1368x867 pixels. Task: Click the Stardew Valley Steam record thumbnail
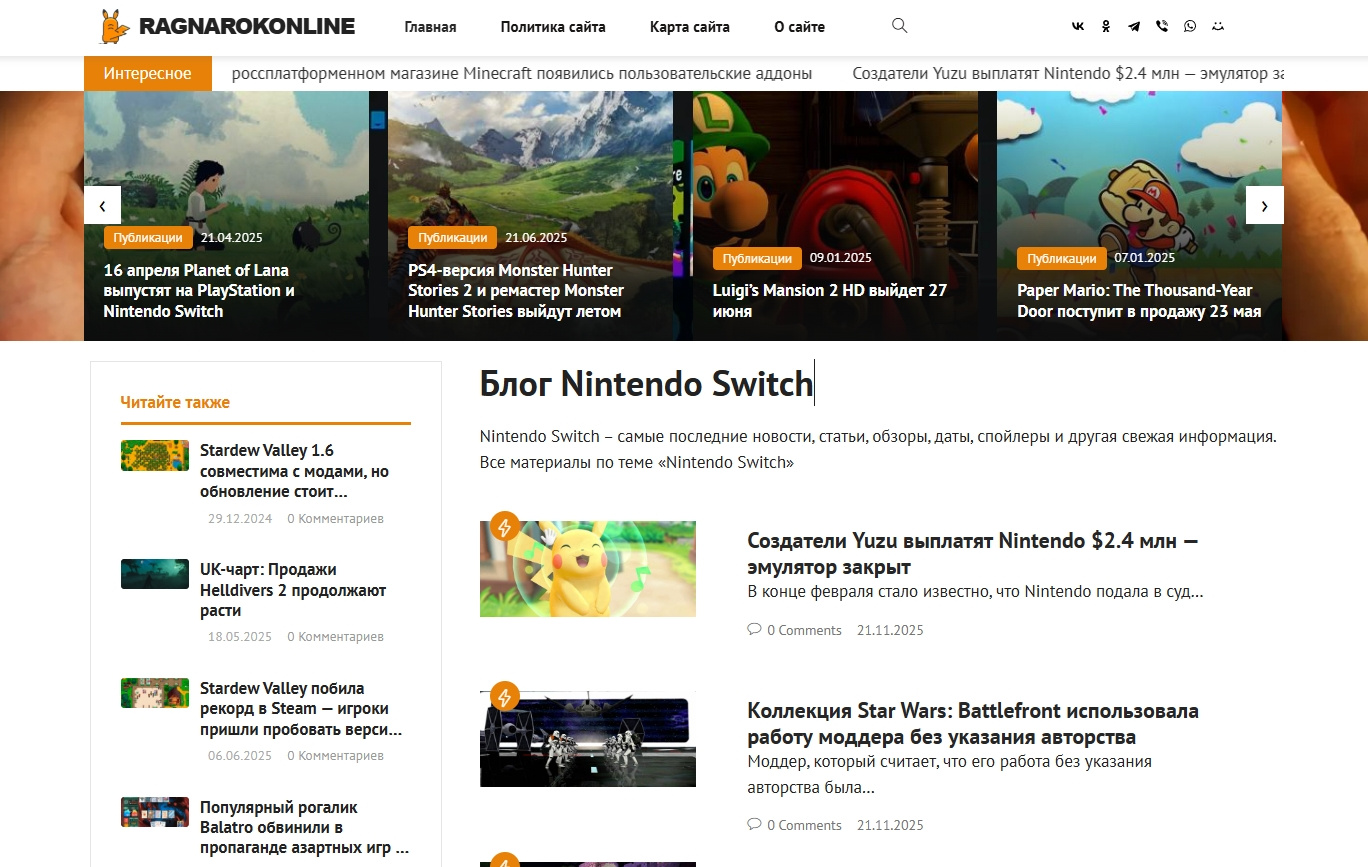pos(155,693)
